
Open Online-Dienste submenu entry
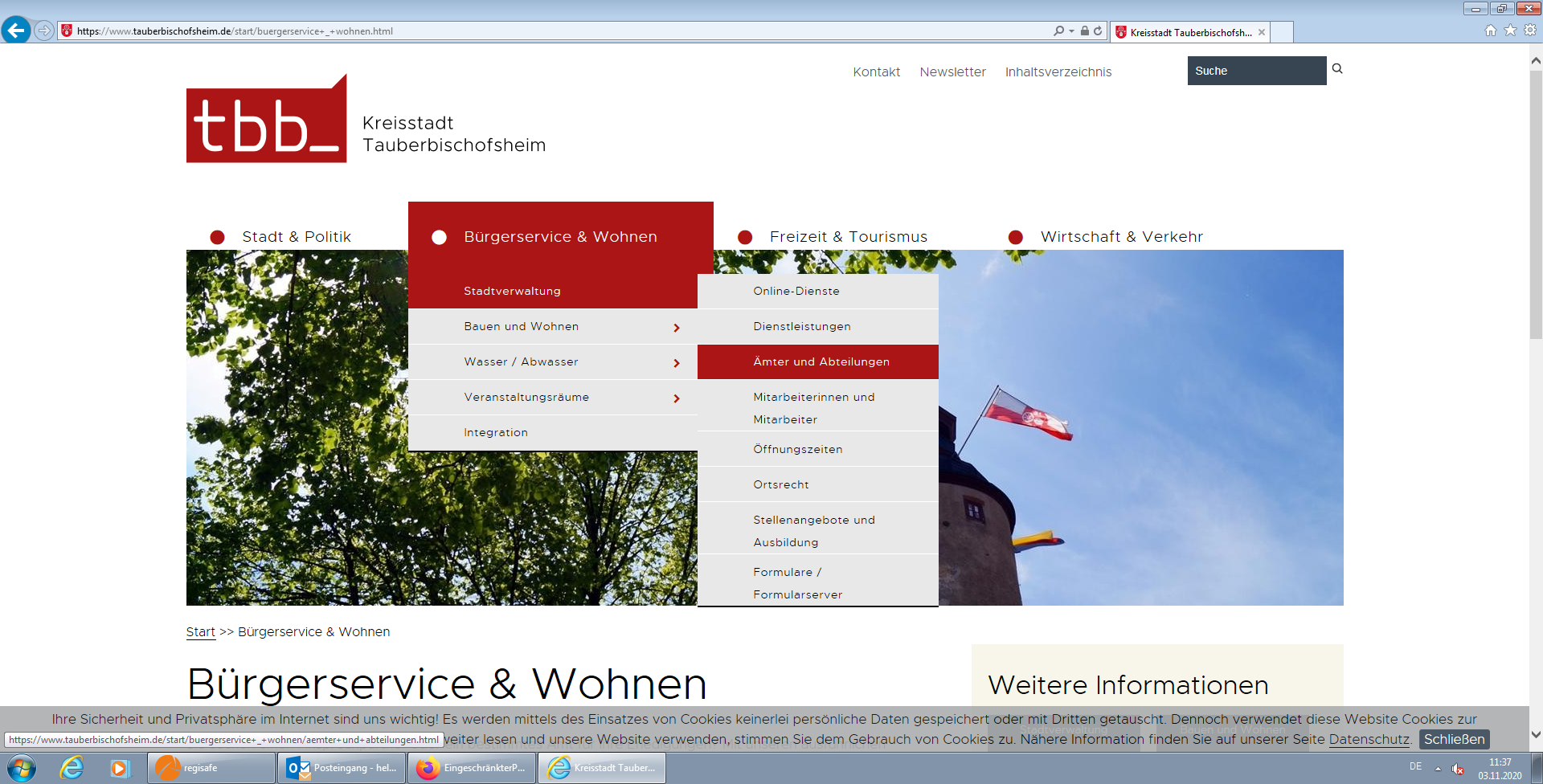[818, 291]
